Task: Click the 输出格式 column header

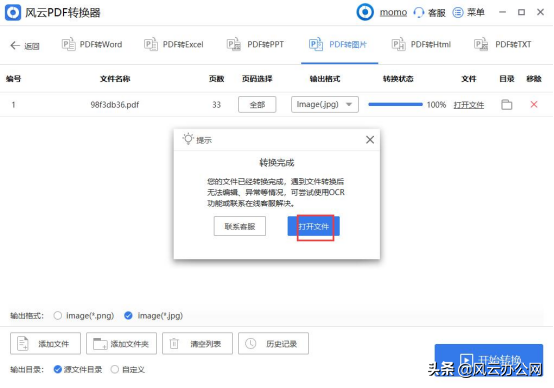Action: coord(325,79)
